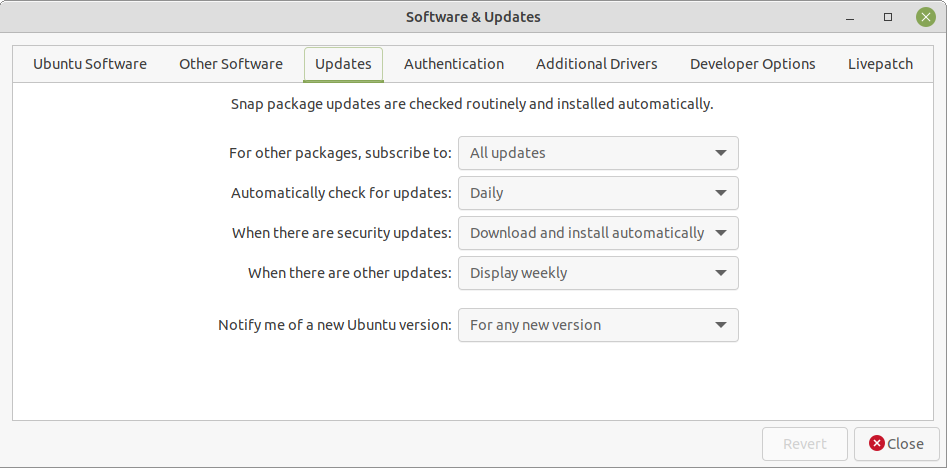Open the Livepatch tab

click(x=880, y=64)
